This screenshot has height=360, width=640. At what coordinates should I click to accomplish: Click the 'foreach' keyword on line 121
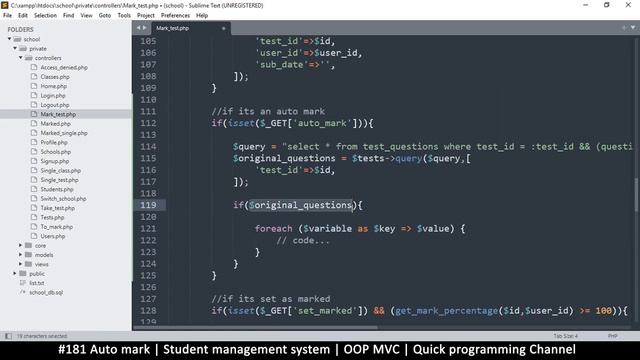point(273,229)
